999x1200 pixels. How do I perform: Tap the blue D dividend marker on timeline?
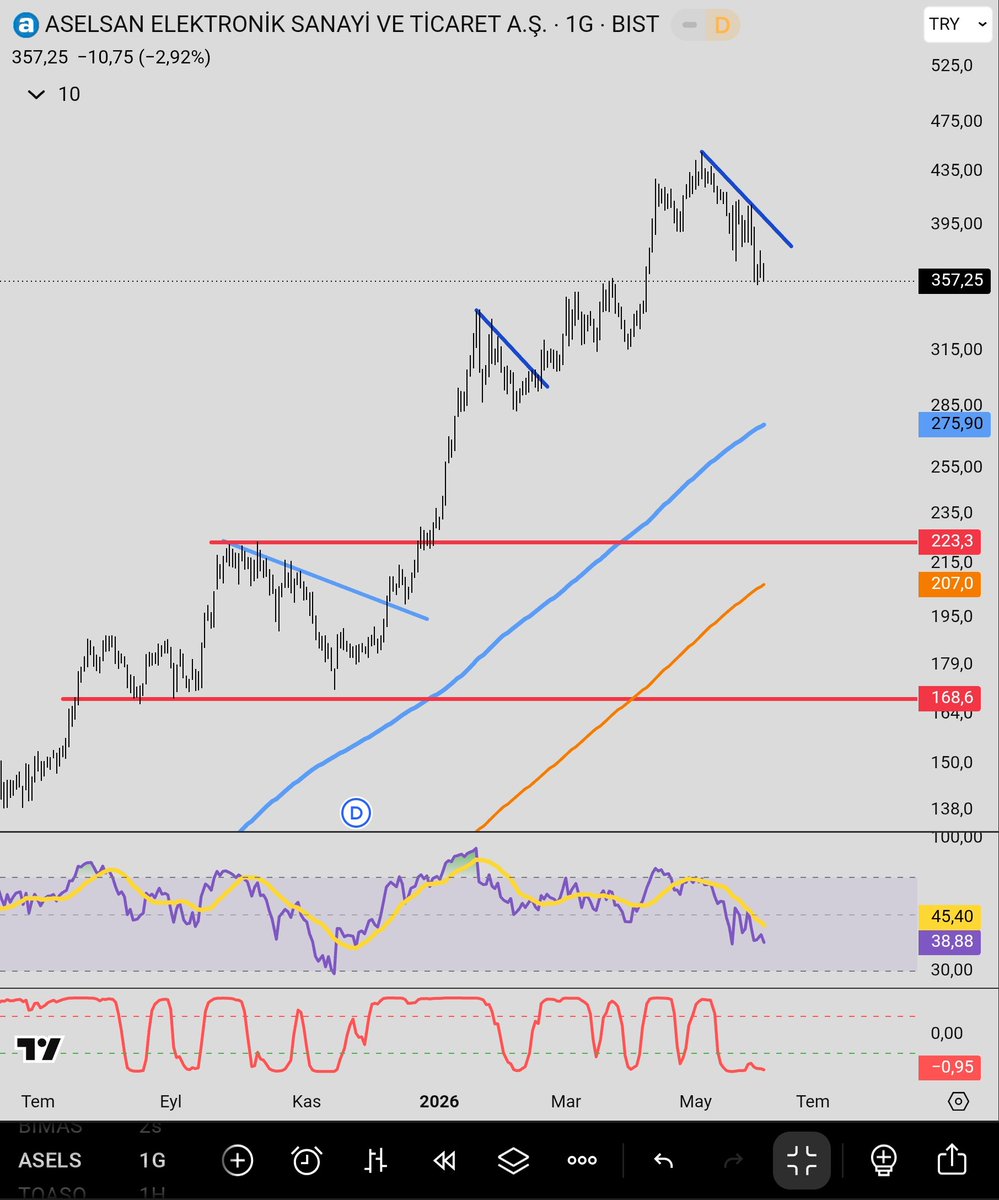[x=356, y=813]
